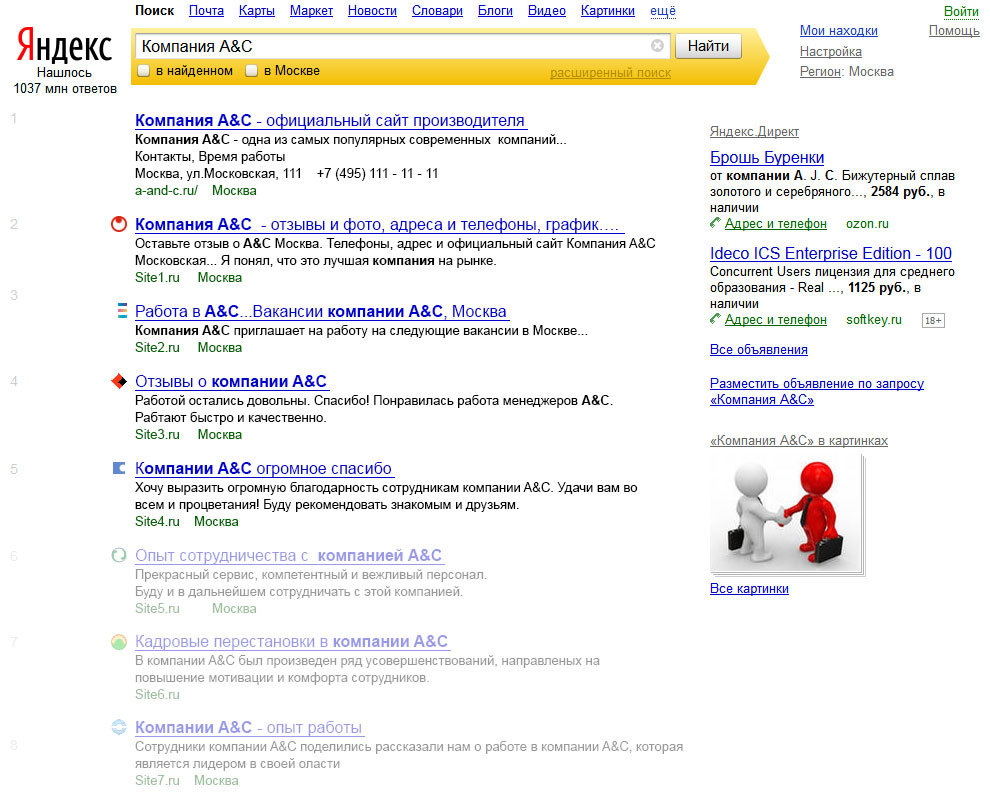Open 'Компании A&C огромное спасибо' result
This screenshot has width=990, height=811.
265,469
